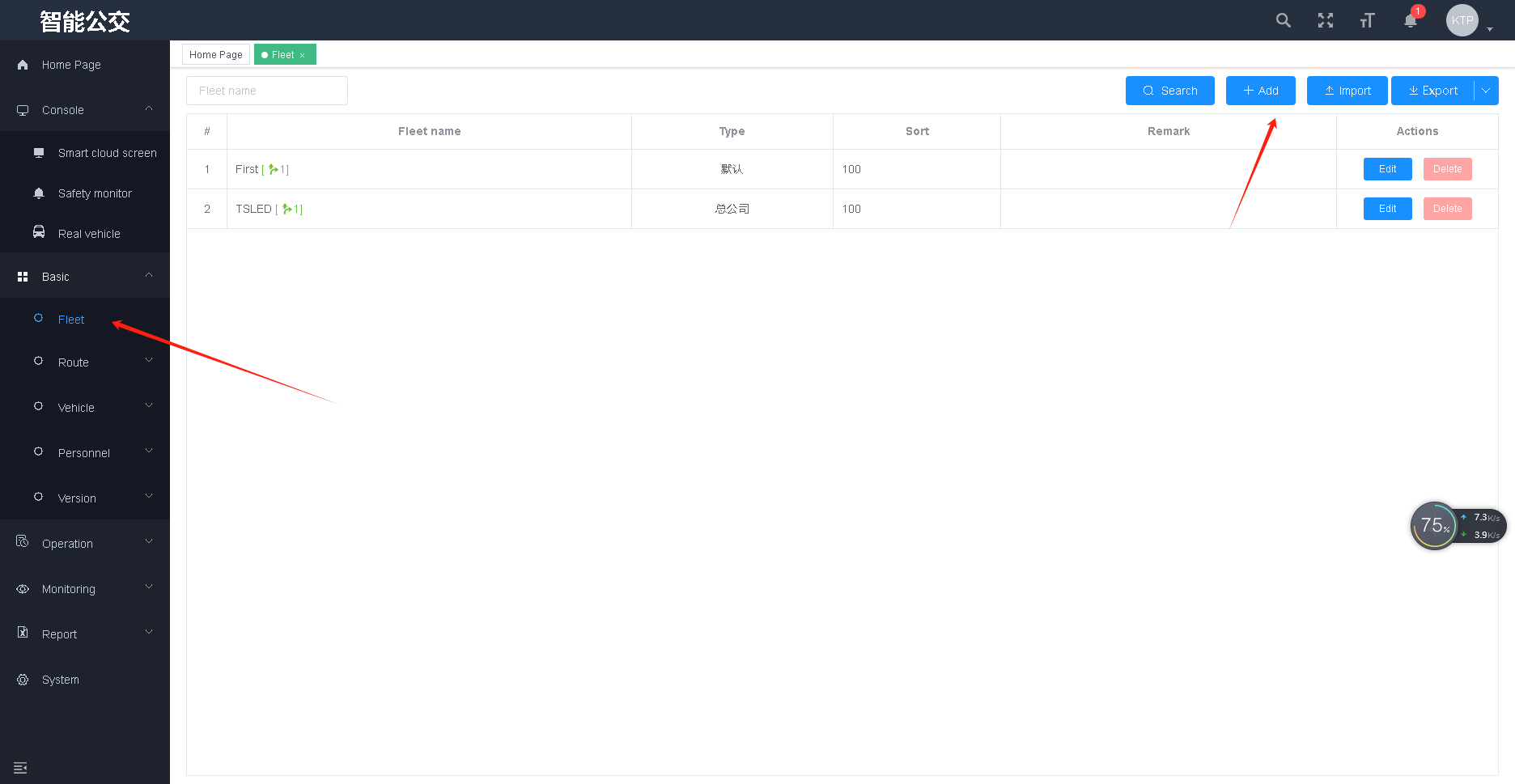Click the Import button
This screenshot has height=784, width=1515.
1347,91
